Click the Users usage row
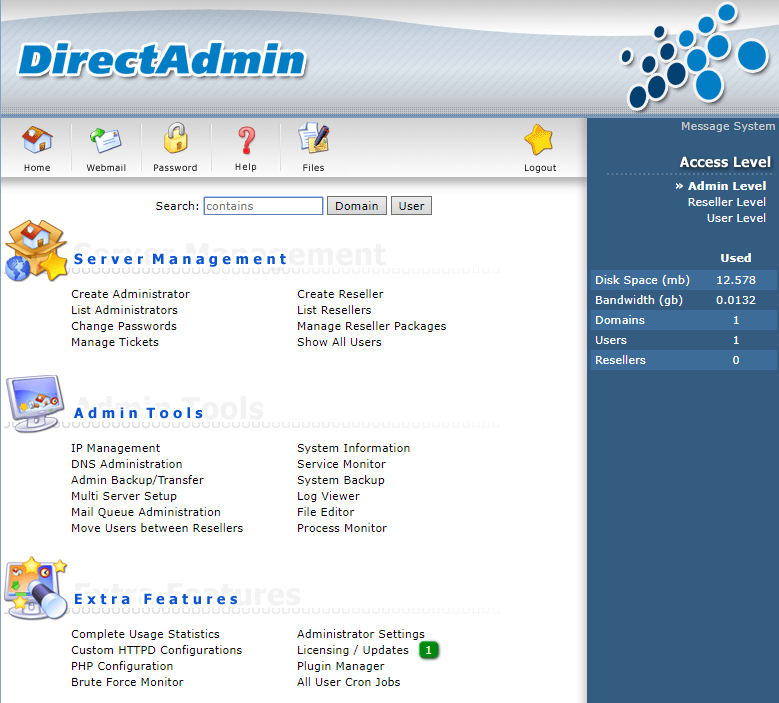The height and width of the screenshot is (703, 779). click(684, 340)
